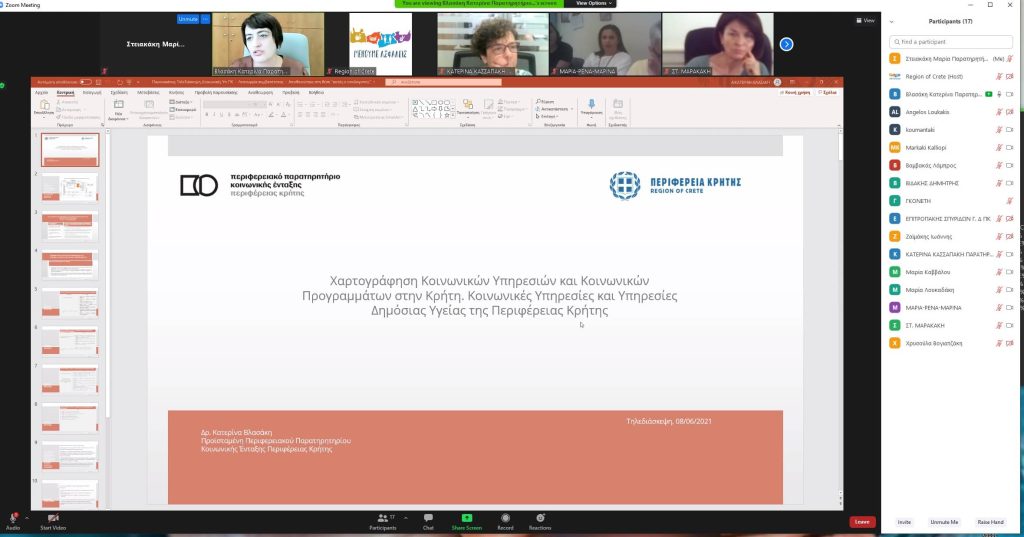Image resolution: width=1024 pixels, height=537 pixels.
Task: Click the Bold icon in shared PowerPoint
Action: click(206, 115)
